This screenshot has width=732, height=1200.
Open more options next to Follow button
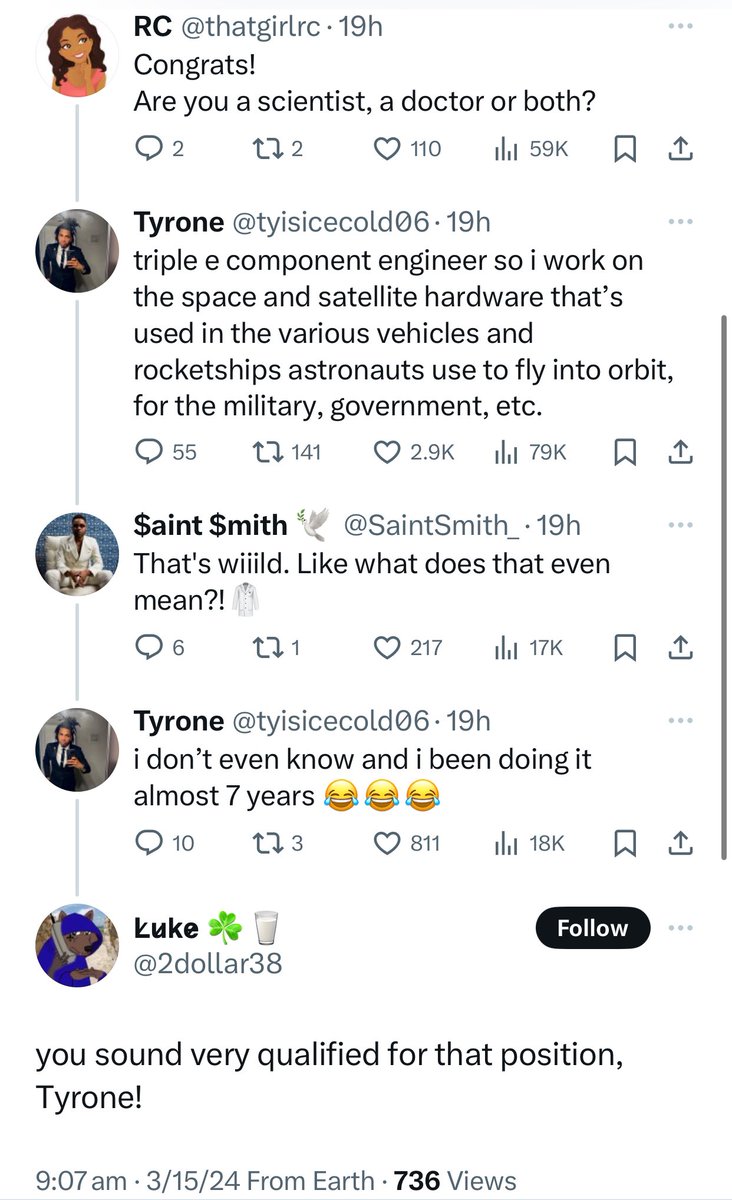[680, 928]
